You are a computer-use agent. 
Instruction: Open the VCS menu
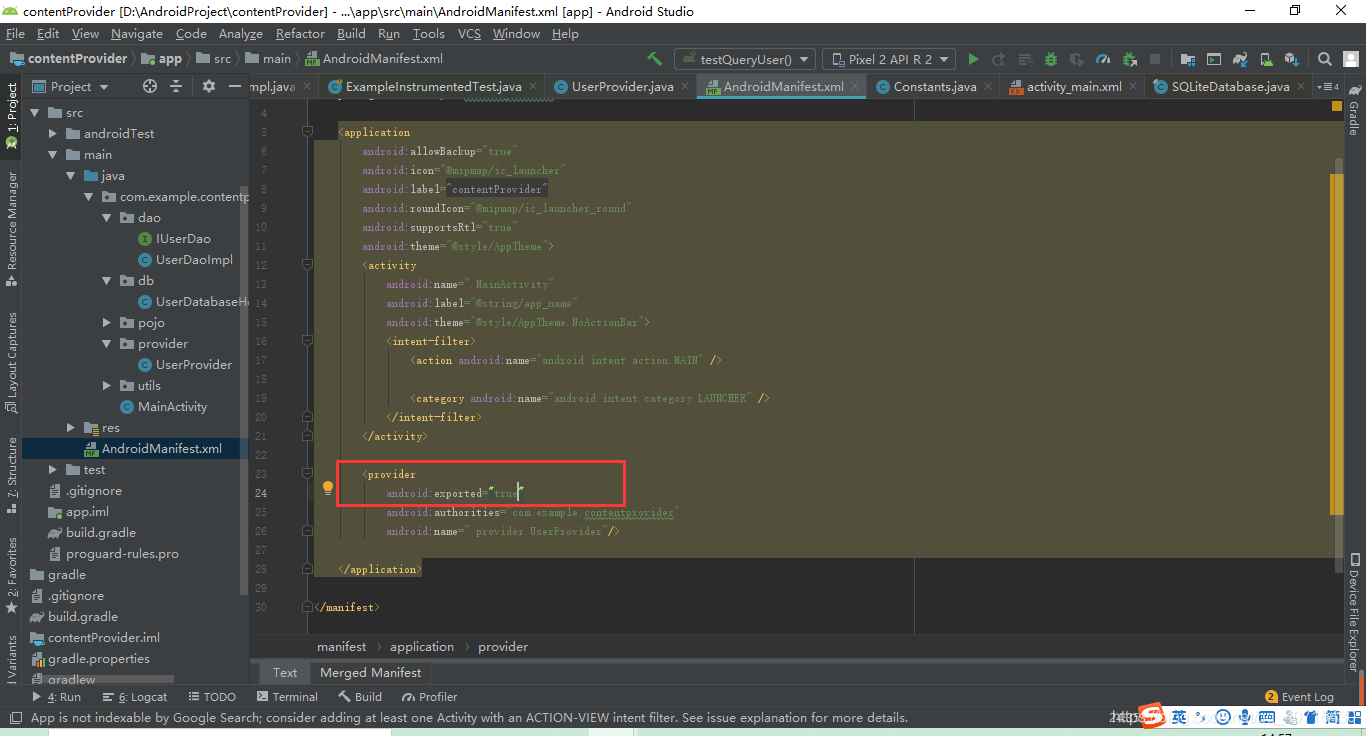tap(469, 33)
